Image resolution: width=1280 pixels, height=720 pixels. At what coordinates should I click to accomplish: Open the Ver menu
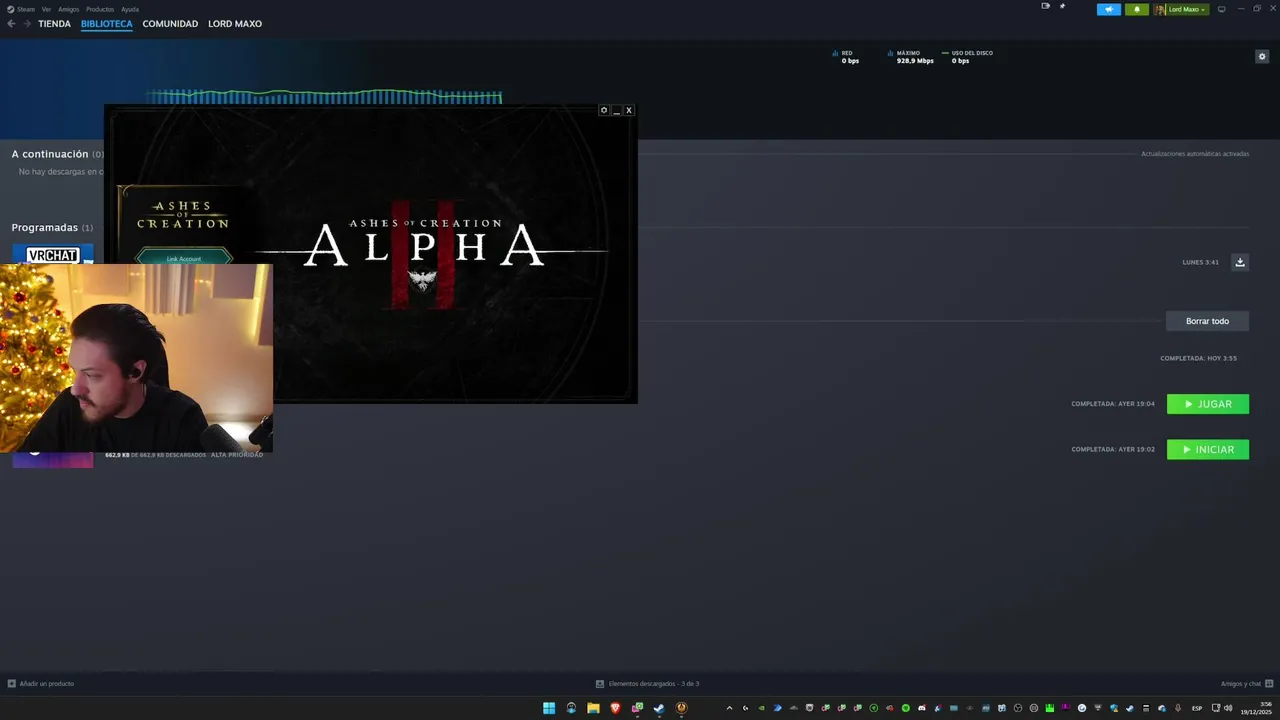click(46, 9)
